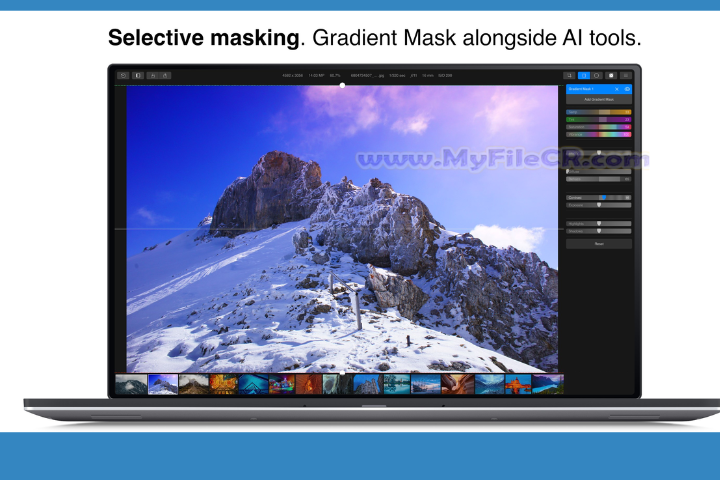Select the Gradient Mask 1 row
Viewport: 720px width, 480px height.
[599, 89]
